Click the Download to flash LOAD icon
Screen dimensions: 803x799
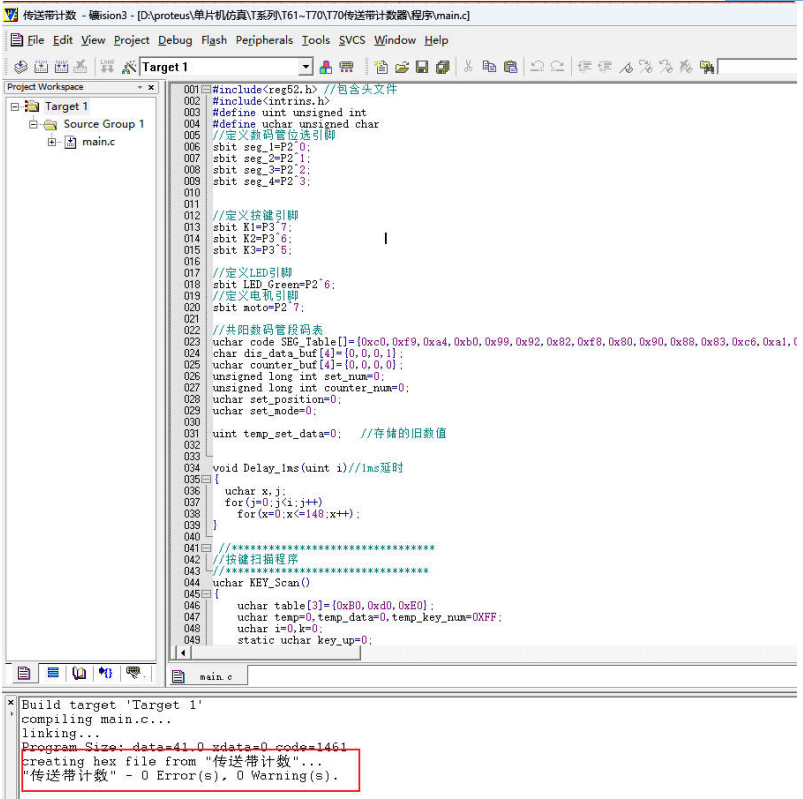pyautogui.click(x=107, y=67)
